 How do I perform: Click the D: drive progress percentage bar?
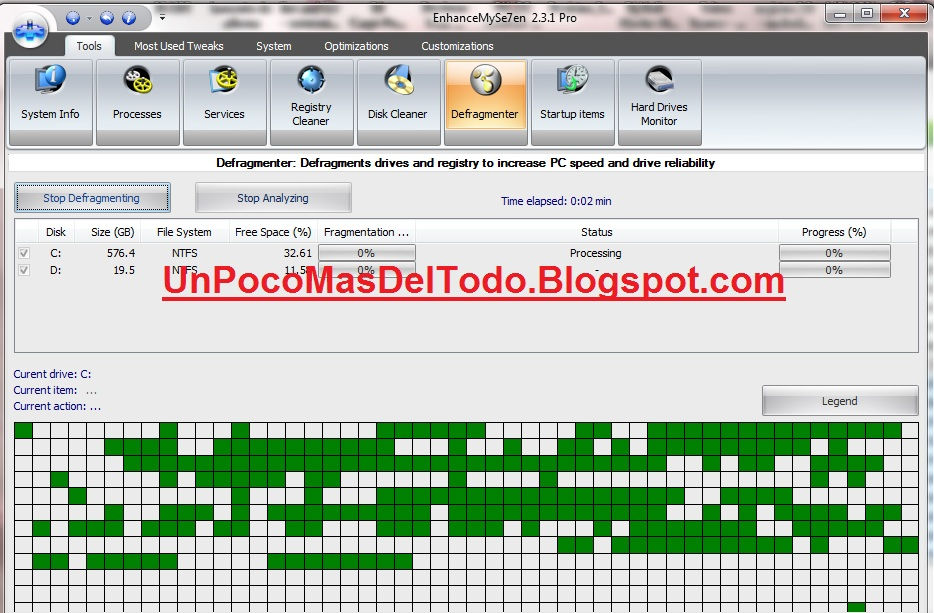835,270
